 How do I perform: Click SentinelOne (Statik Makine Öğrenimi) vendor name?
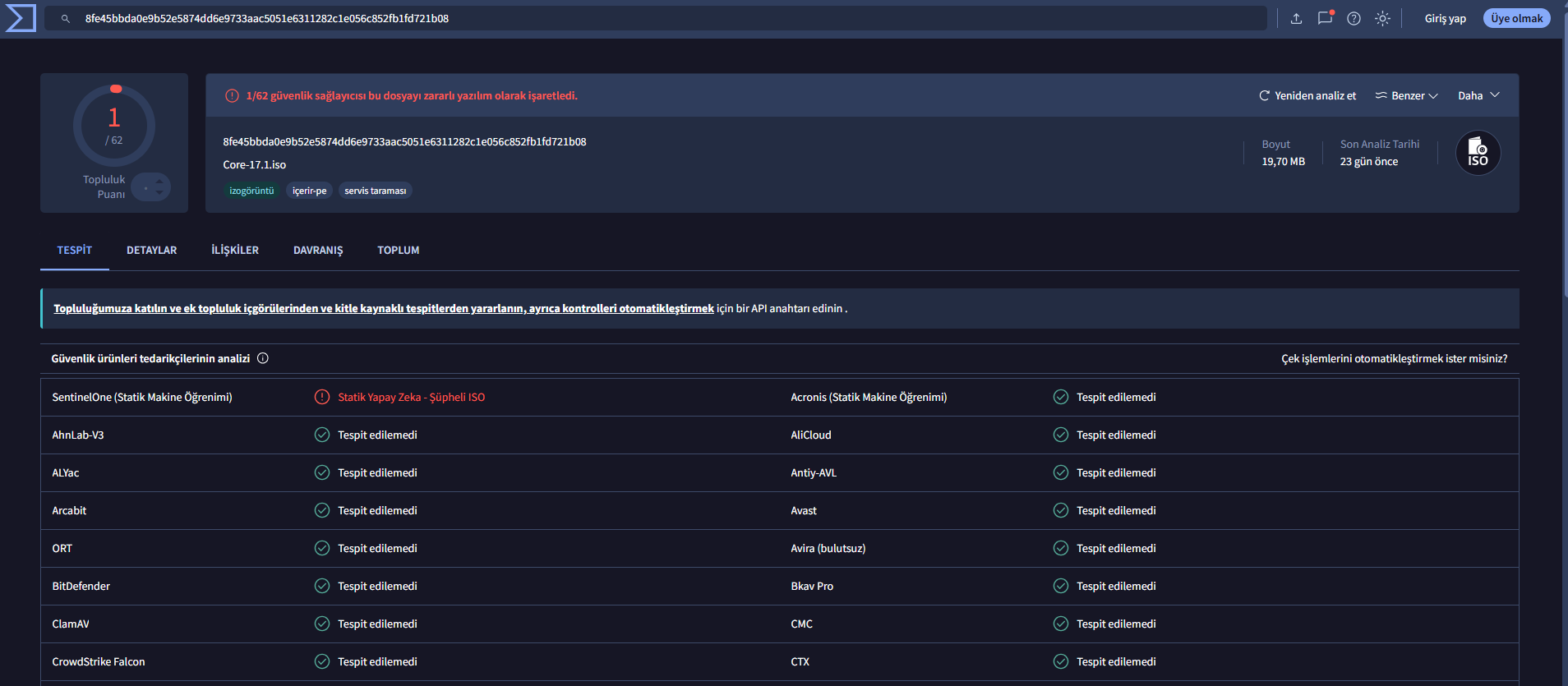pos(142,397)
